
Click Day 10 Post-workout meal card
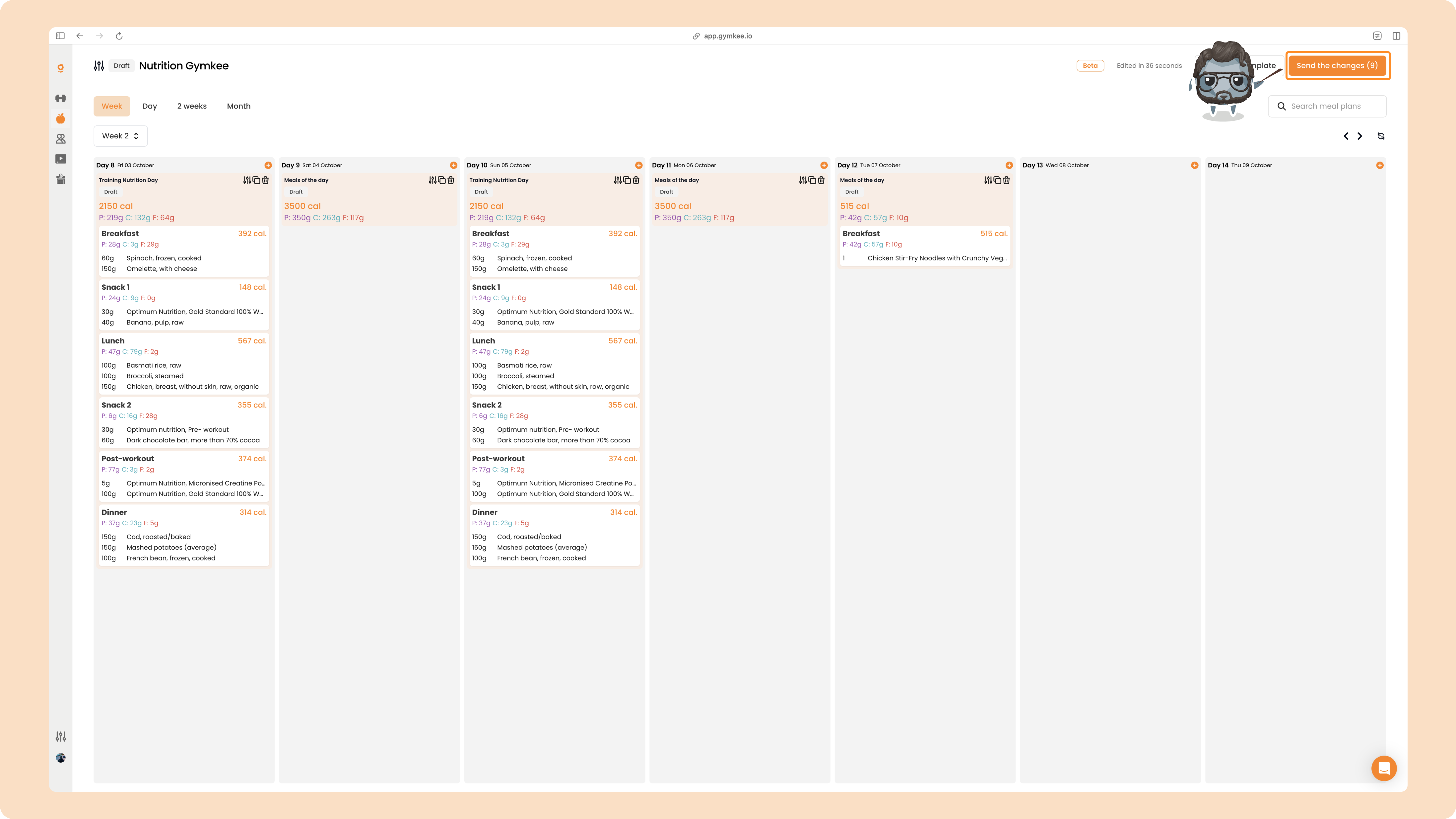coord(555,476)
